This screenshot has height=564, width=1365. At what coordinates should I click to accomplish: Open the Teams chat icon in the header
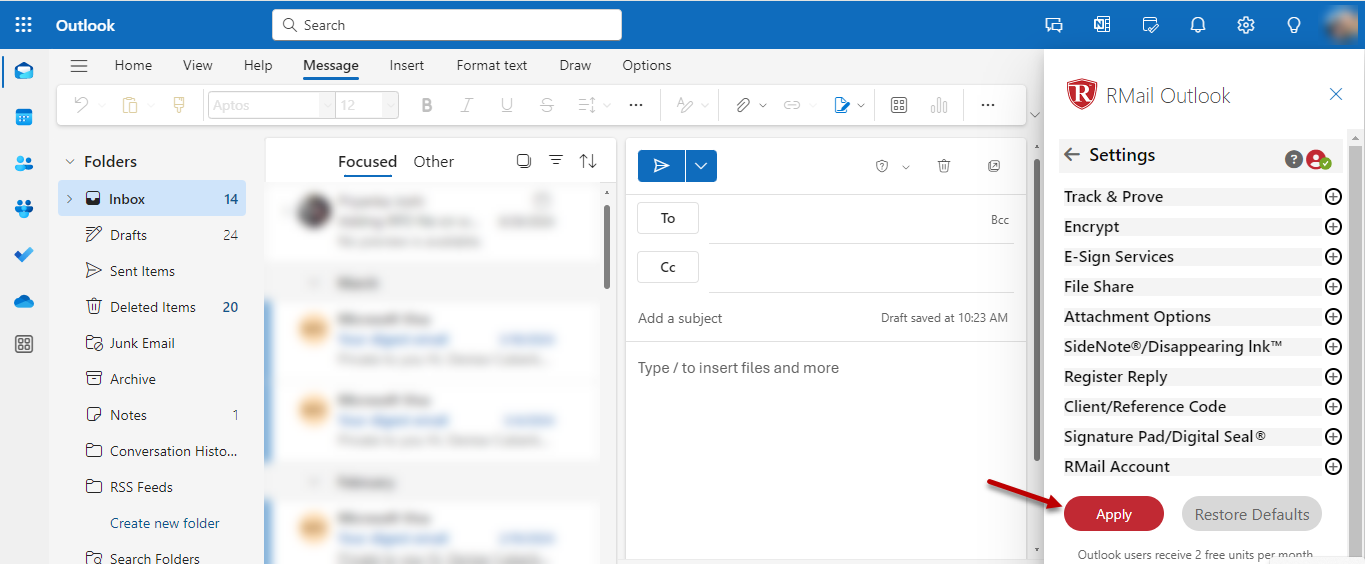[1054, 25]
